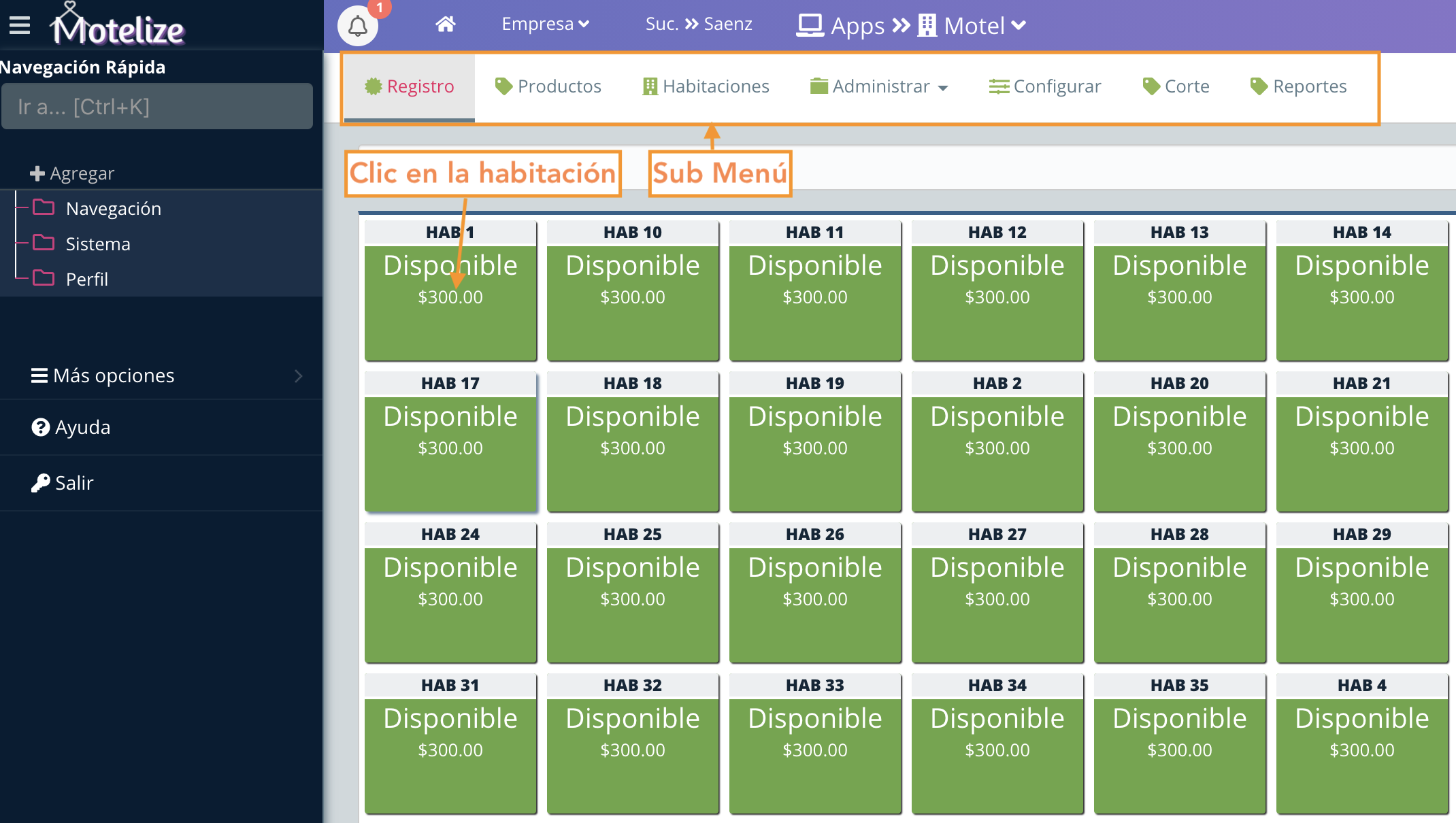1456x823 pixels.
Task: Click the Salir key icon
Action: coord(40,483)
